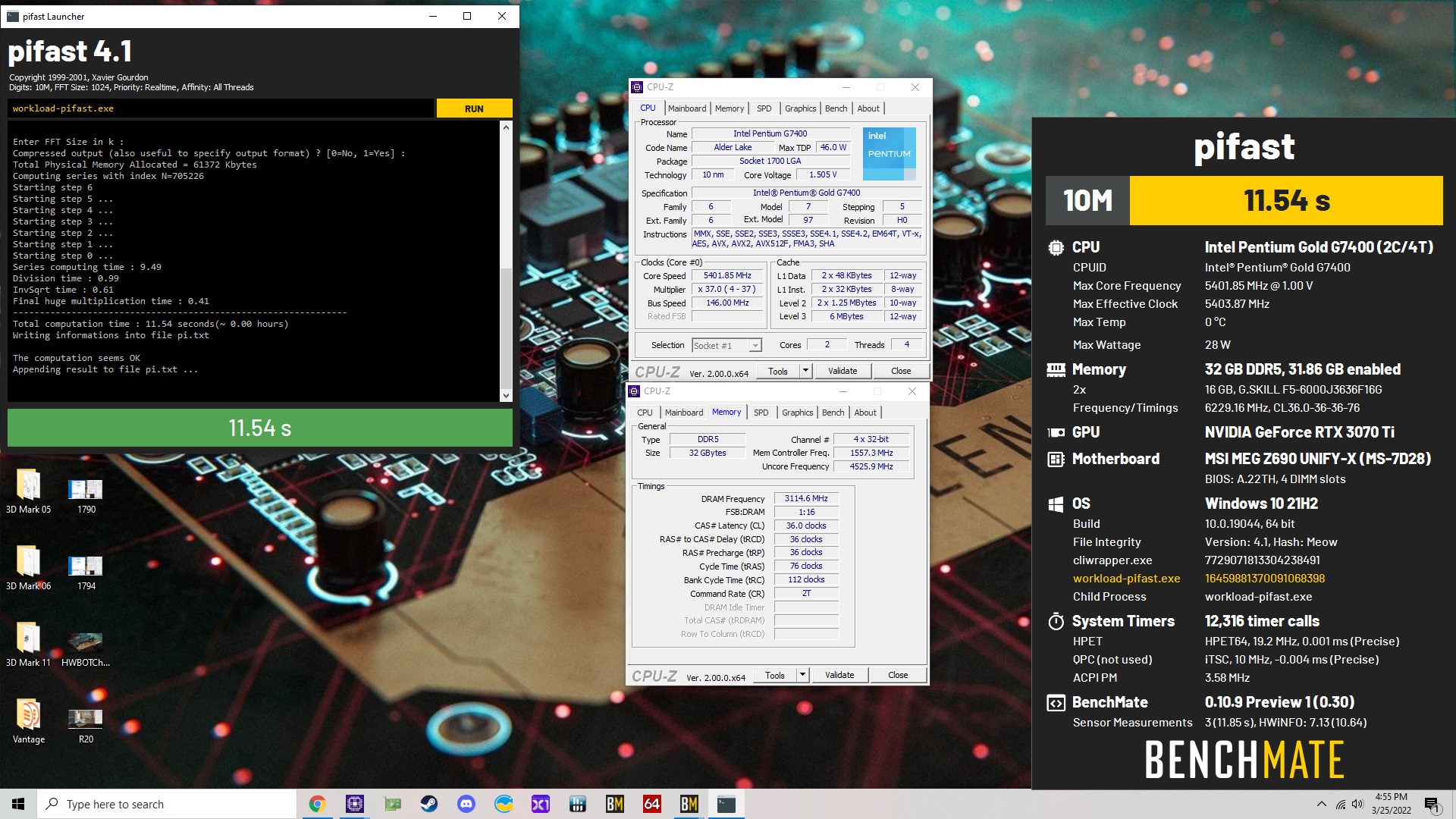This screenshot has width=1456, height=819.
Task: Click the yellow RUN button in pifast Launcher
Action: pyautogui.click(x=474, y=108)
